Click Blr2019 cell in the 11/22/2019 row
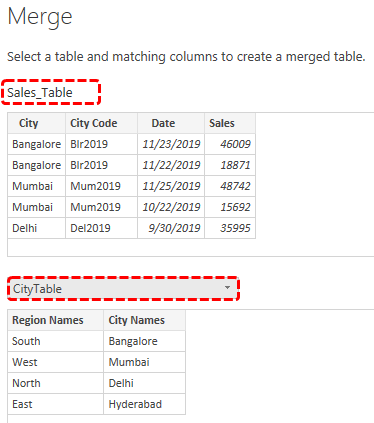The image size is (374, 423). [101, 165]
